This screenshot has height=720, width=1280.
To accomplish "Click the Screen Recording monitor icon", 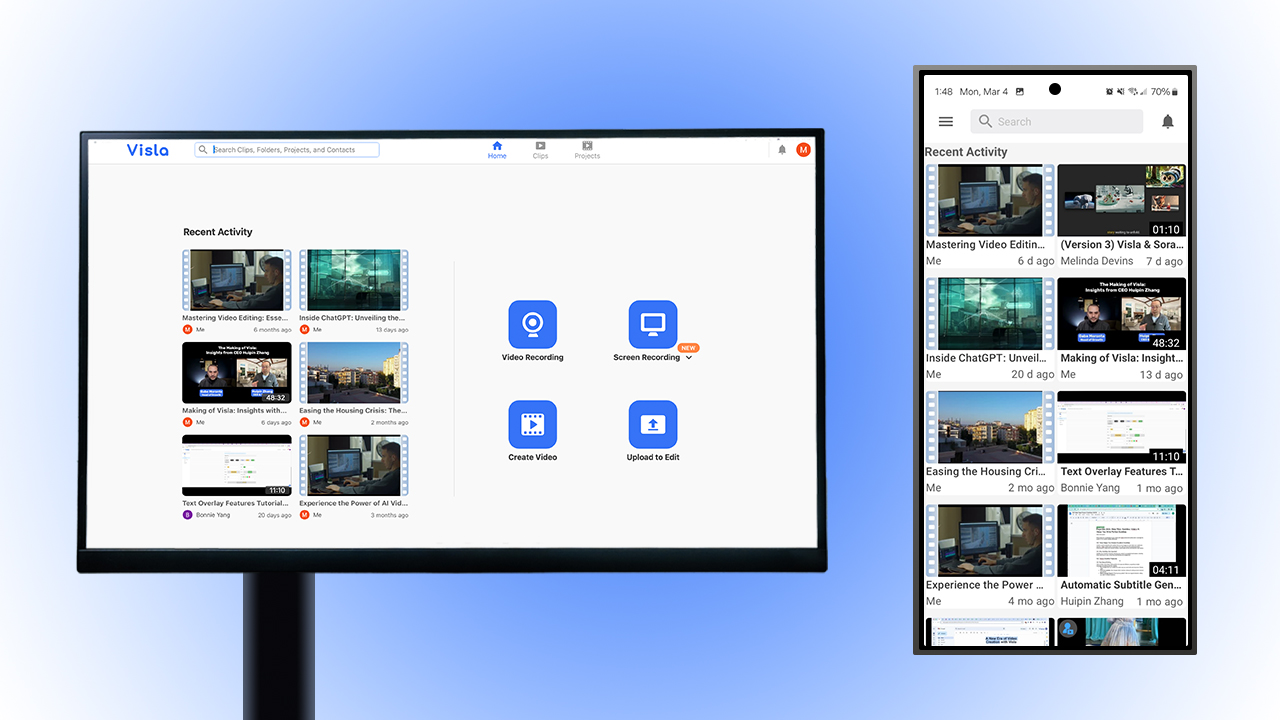I will coord(653,325).
